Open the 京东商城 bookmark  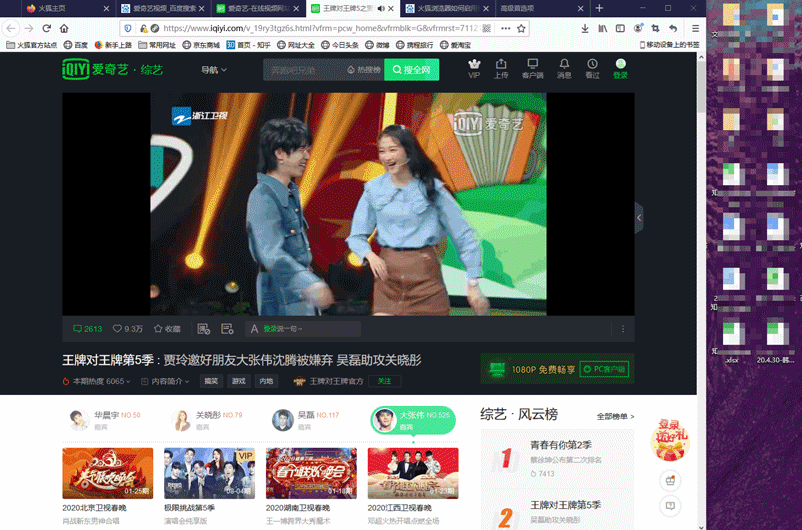tap(201, 45)
